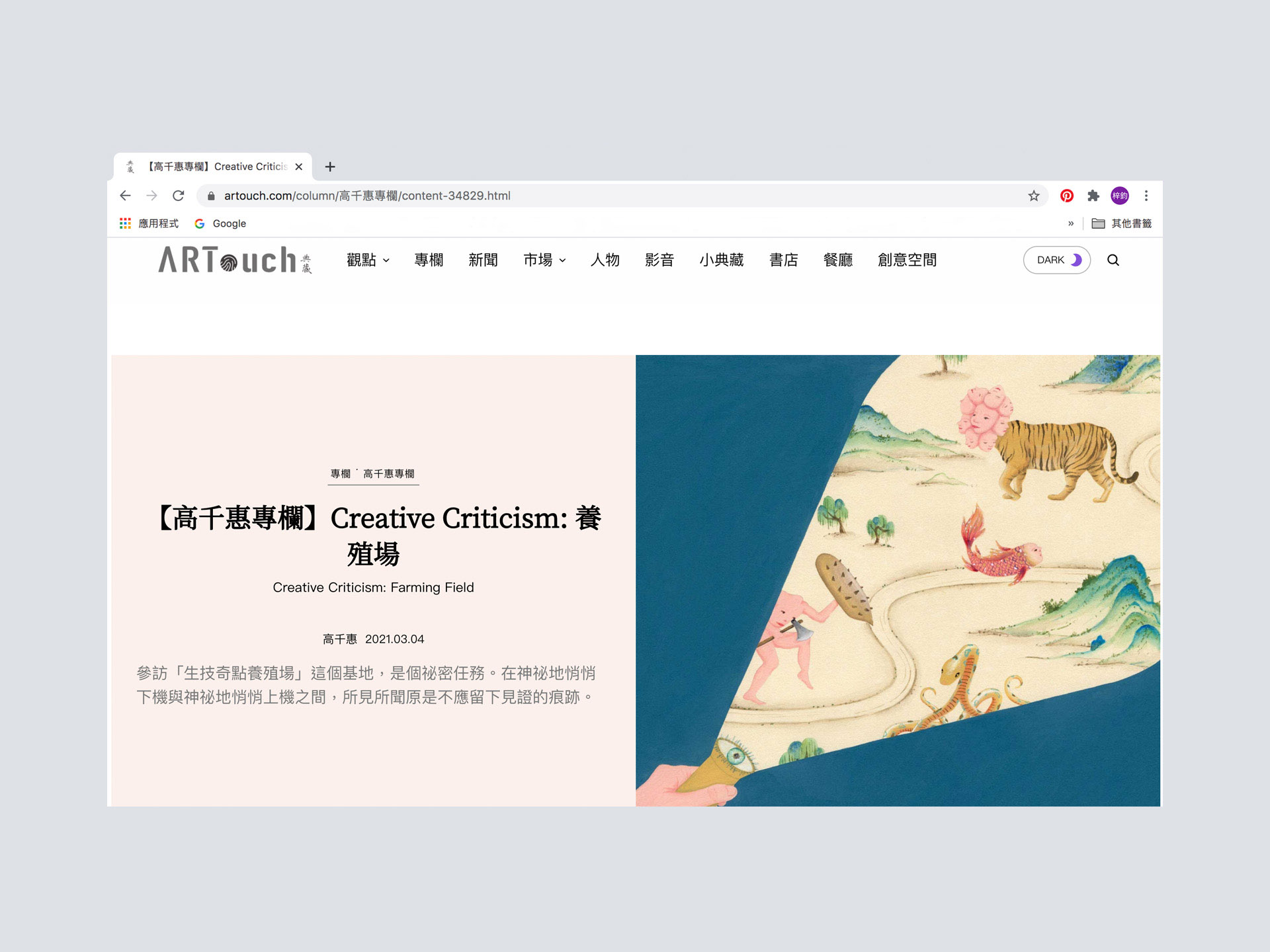Reload the page with refresh icon
The height and width of the screenshot is (952, 1270).
[178, 196]
